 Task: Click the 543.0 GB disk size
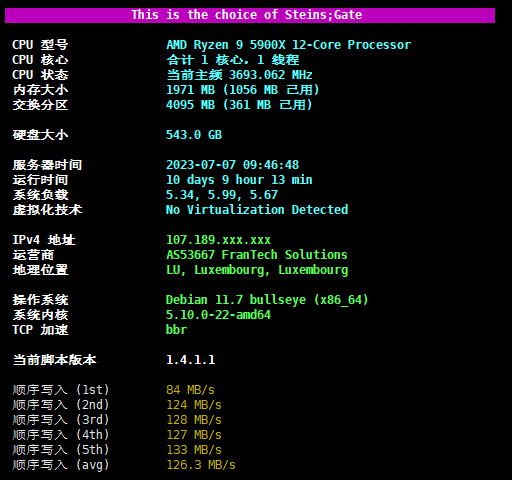point(194,135)
